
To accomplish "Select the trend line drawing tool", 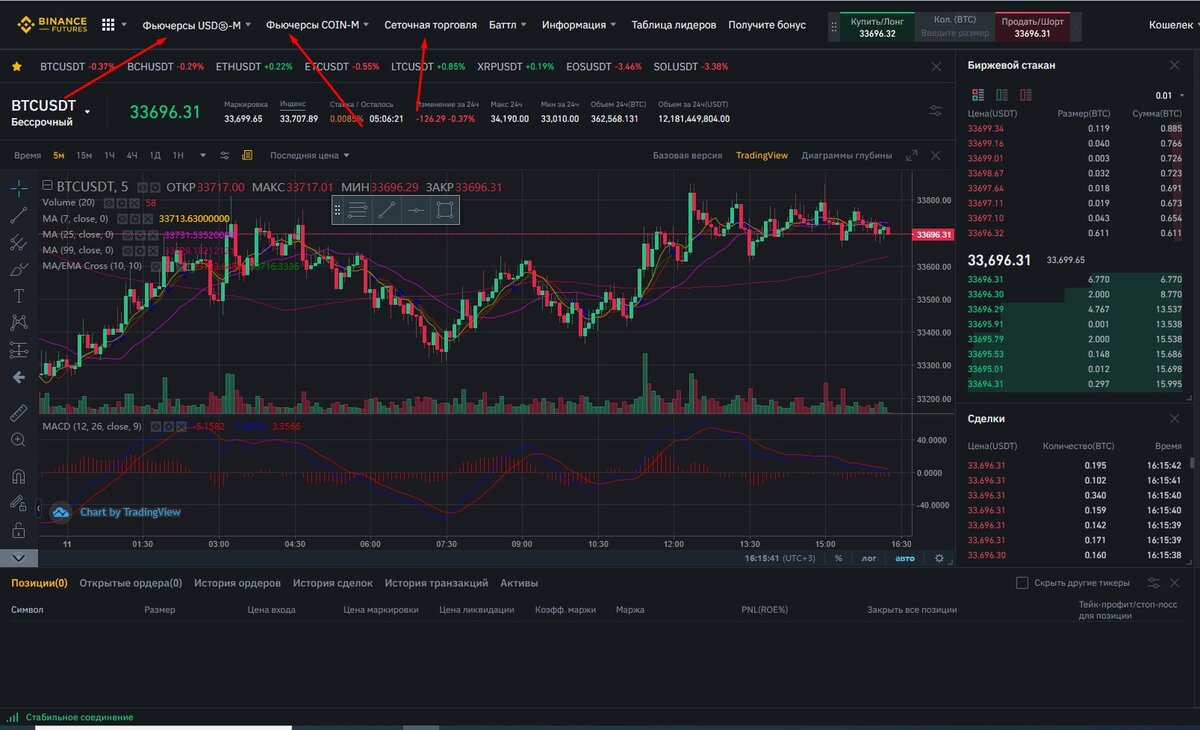I will [x=18, y=214].
